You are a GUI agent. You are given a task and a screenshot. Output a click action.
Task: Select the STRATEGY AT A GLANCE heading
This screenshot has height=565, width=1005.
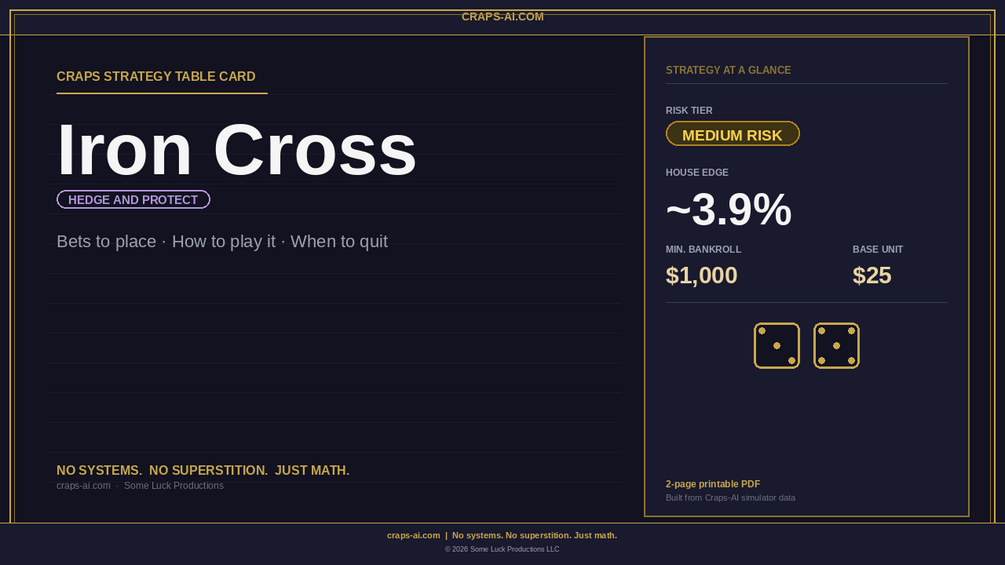pos(728,70)
